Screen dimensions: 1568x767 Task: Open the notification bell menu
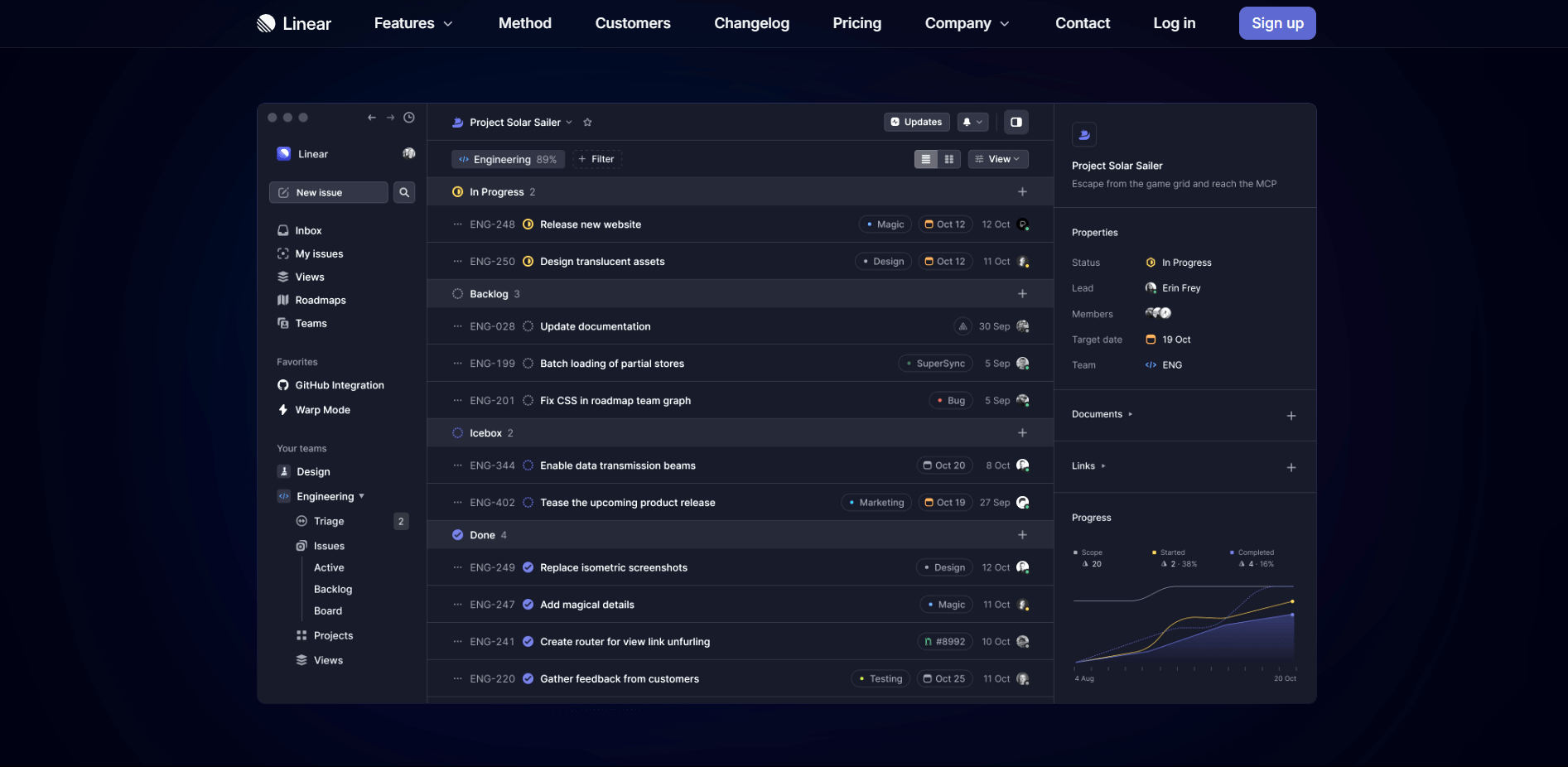[972, 123]
